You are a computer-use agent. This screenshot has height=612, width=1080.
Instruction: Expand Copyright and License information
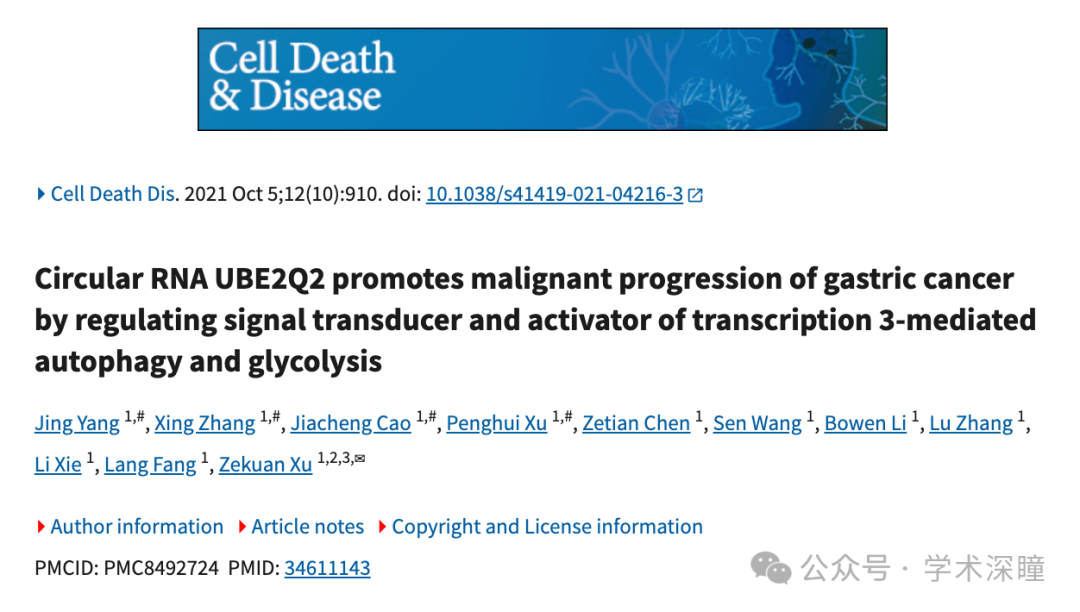541,527
